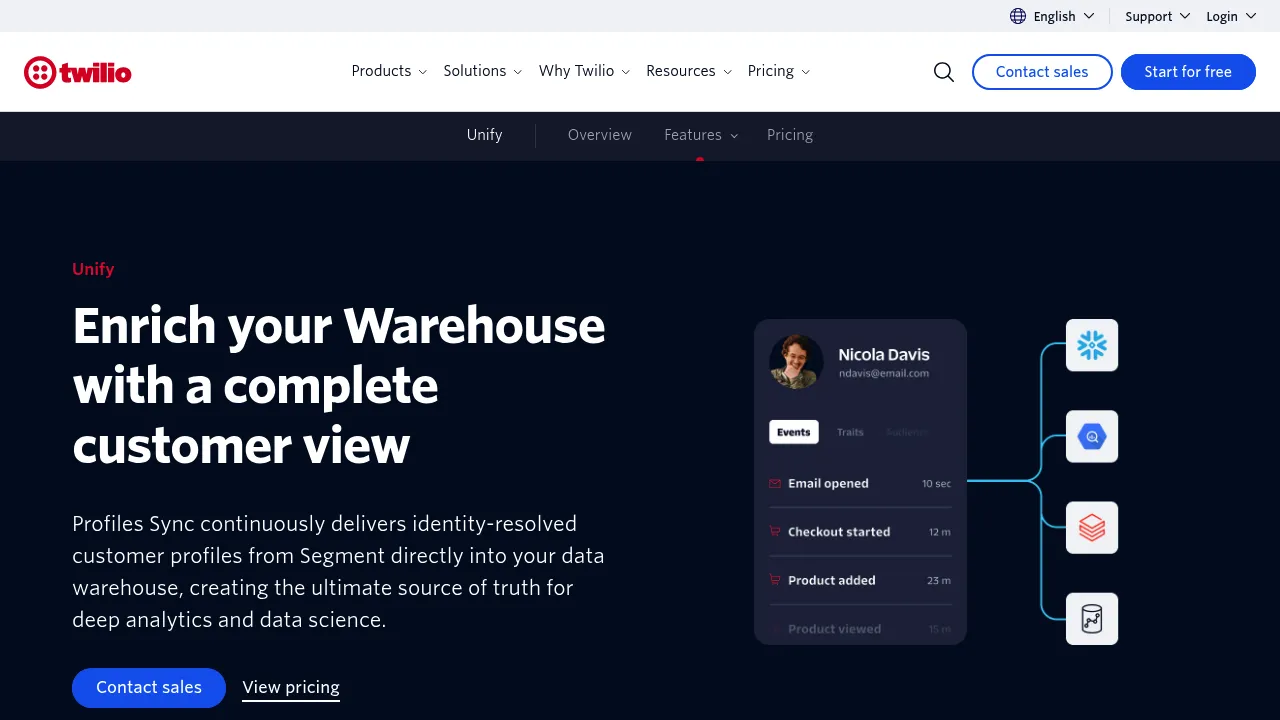Screen dimensions: 1280x720
Task: Click the ndavis@email.com address
Action: [x=884, y=374]
